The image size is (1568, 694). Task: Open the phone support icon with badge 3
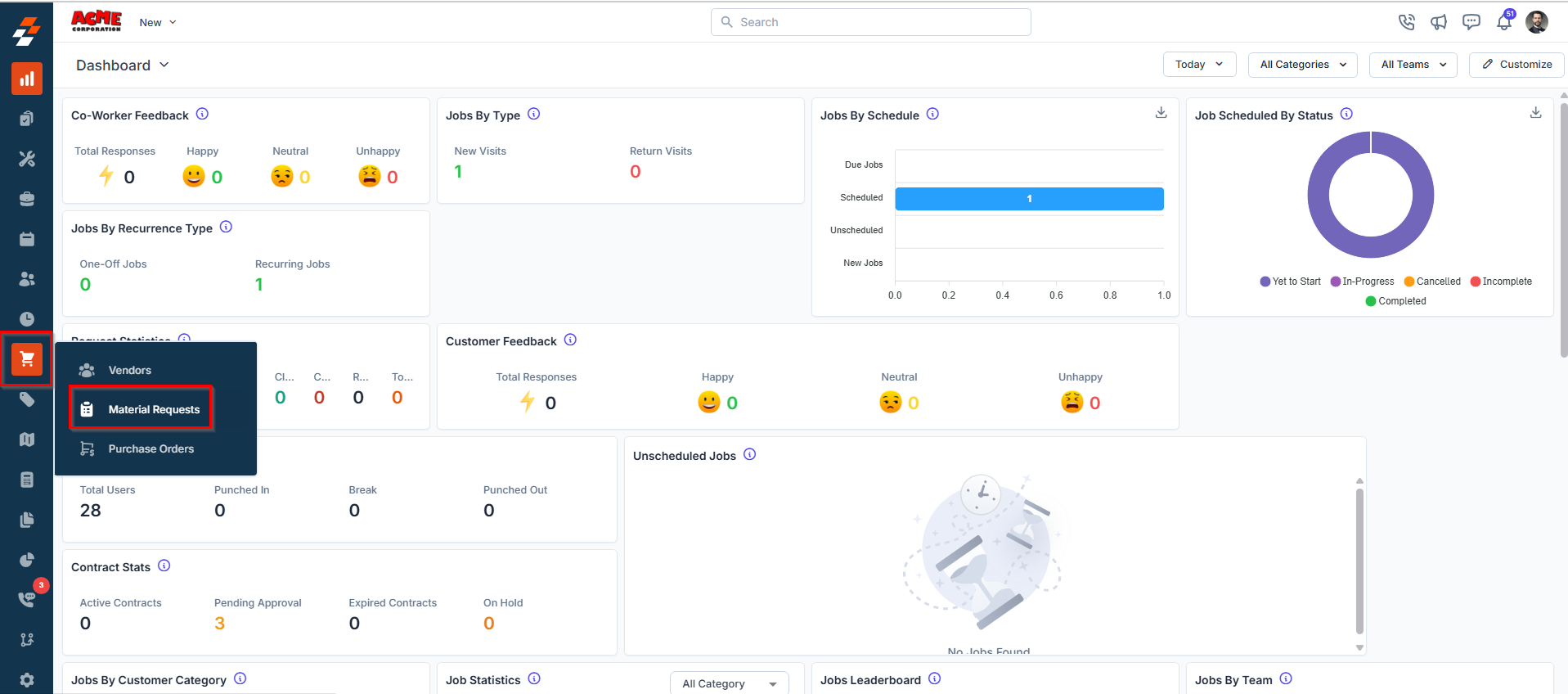coord(27,599)
